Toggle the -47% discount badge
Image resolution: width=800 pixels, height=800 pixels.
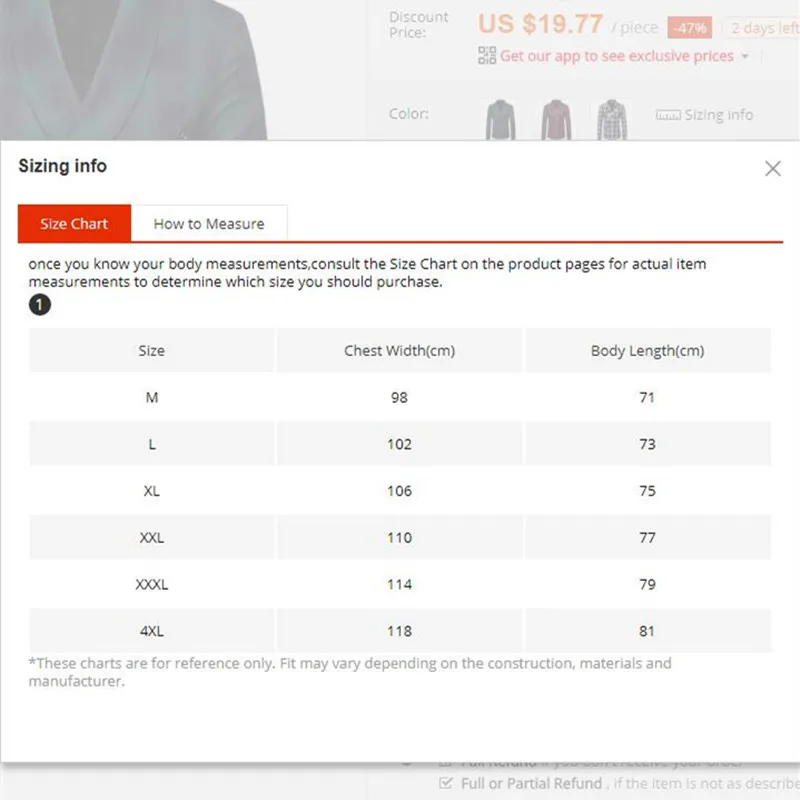tap(689, 28)
